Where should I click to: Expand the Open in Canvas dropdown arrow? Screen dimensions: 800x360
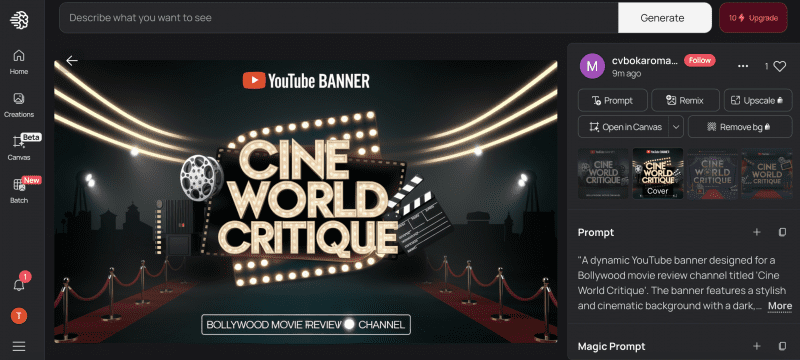click(676, 127)
